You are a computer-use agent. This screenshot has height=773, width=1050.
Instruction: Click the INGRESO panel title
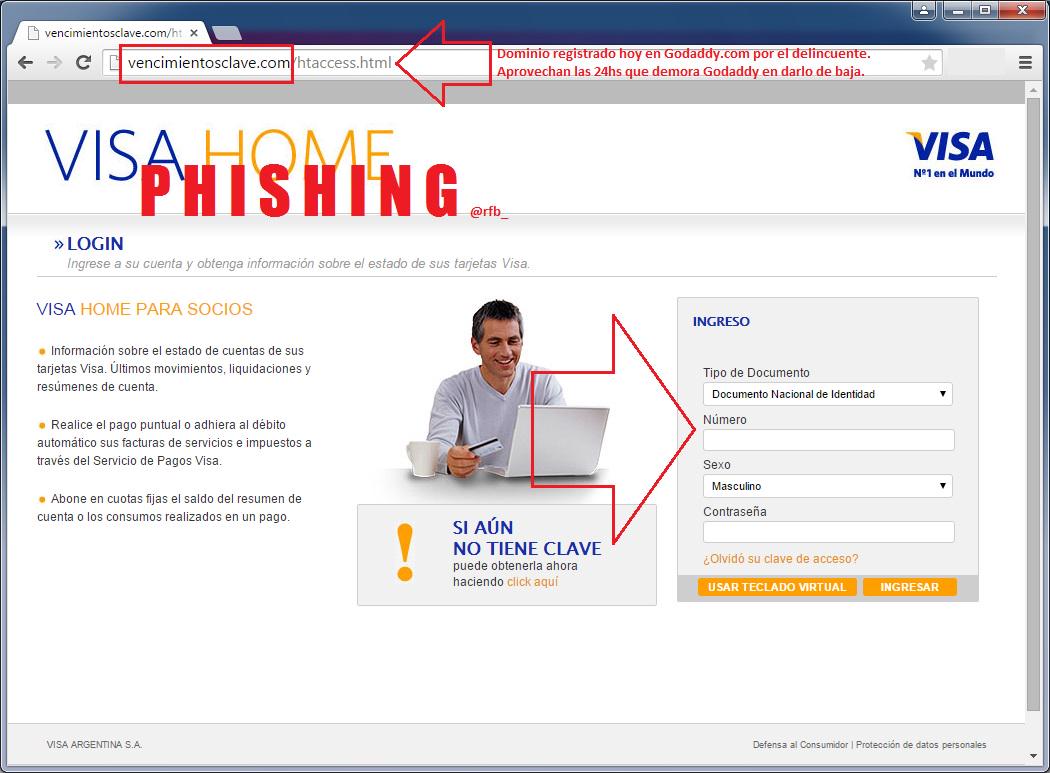(721, 322)
